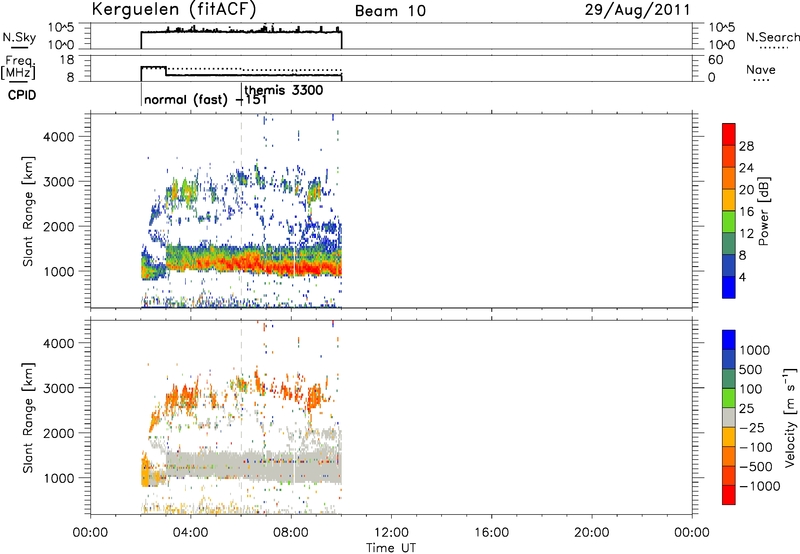The width and height of the screenshot is (800, 554).
Task: Click the "16:00" time tick label
Action: 491,533
